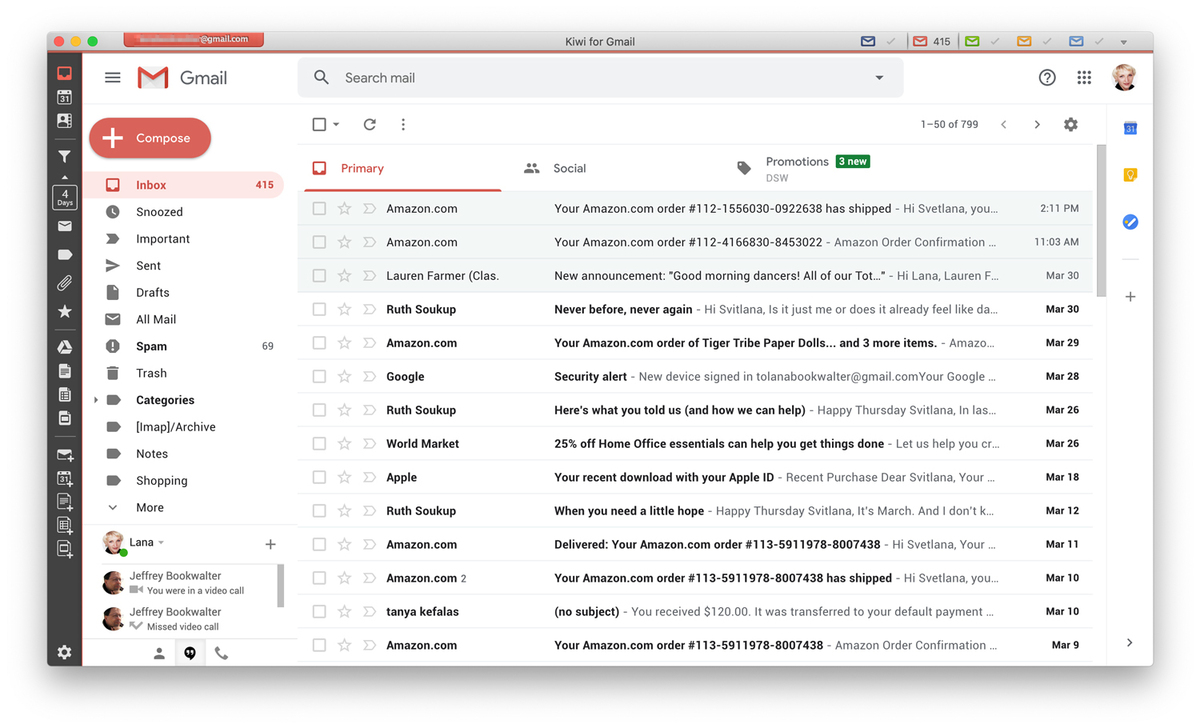1200x728 pixels.
Task: Click the 4 Days filter badge
Action: (x=64, y=197)
